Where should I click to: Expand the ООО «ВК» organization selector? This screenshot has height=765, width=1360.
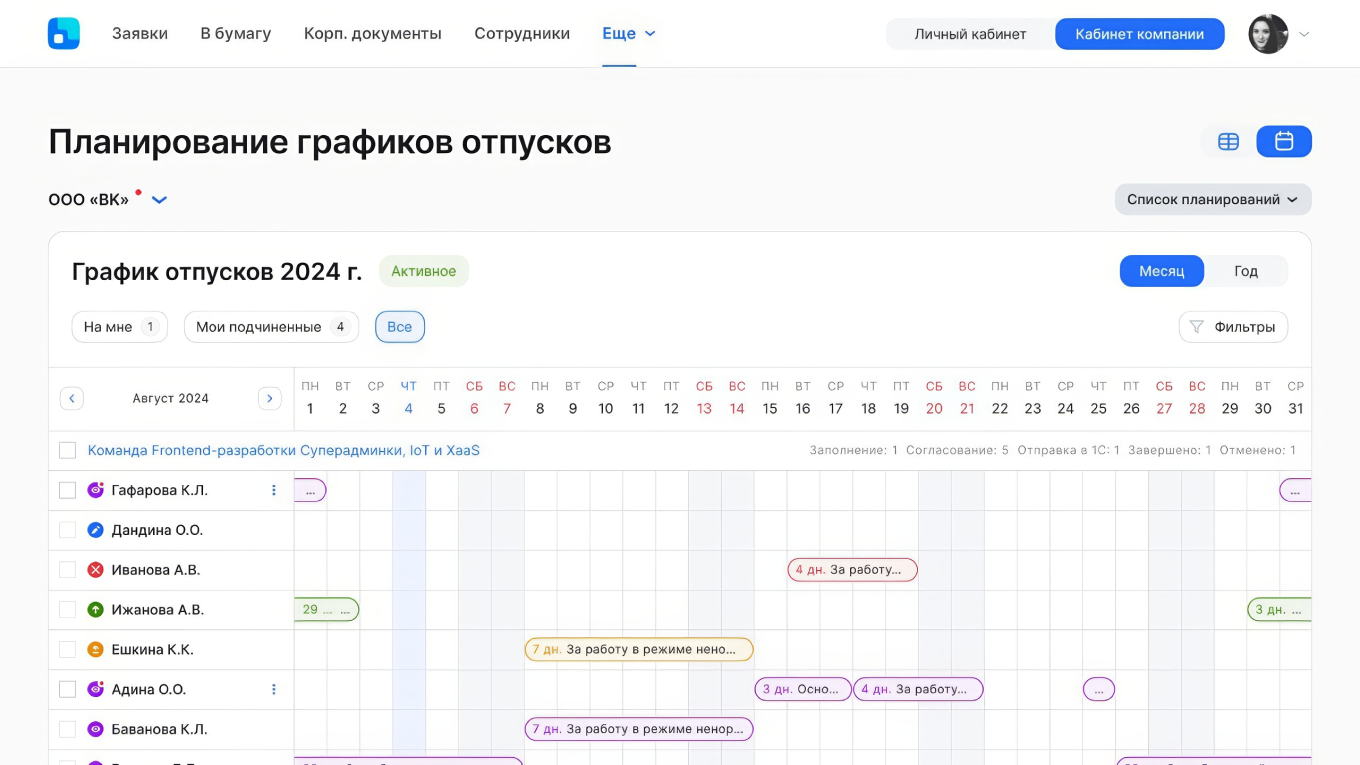158,199
